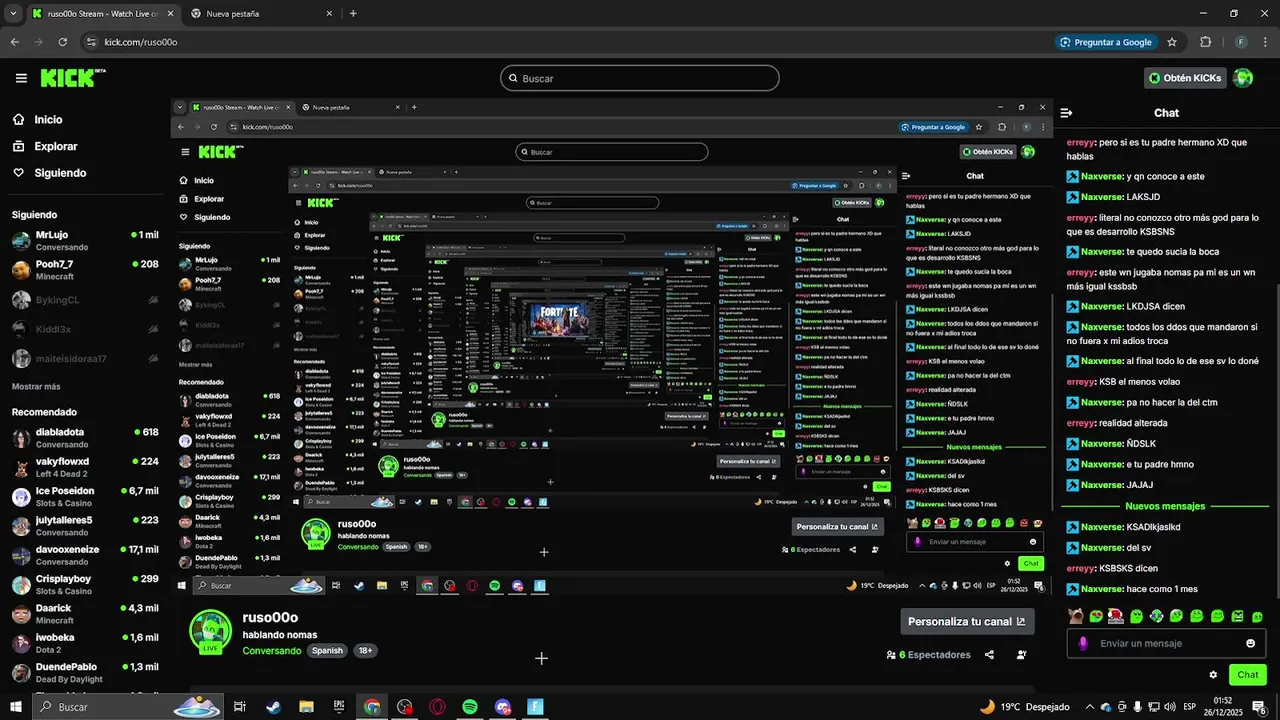Insert the angry square green emote

(x=1237, y=616)
